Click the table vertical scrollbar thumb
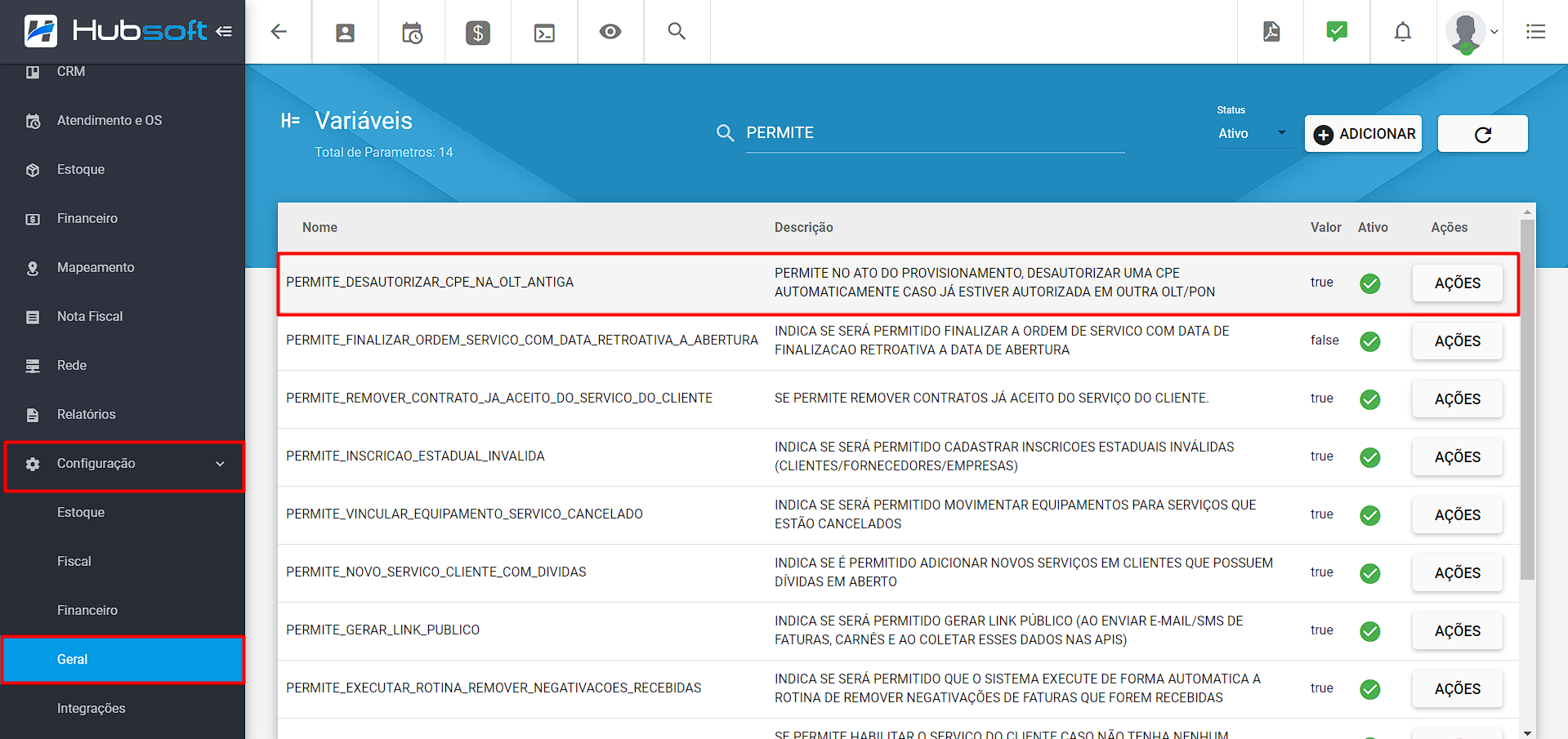 [1527, 399]
